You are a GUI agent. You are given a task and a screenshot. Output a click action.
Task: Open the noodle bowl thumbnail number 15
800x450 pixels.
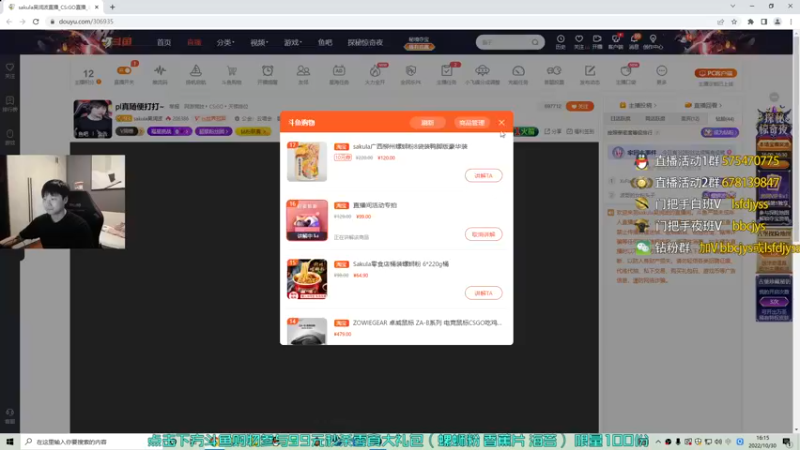pyautogui.click(x=307, y=279)
